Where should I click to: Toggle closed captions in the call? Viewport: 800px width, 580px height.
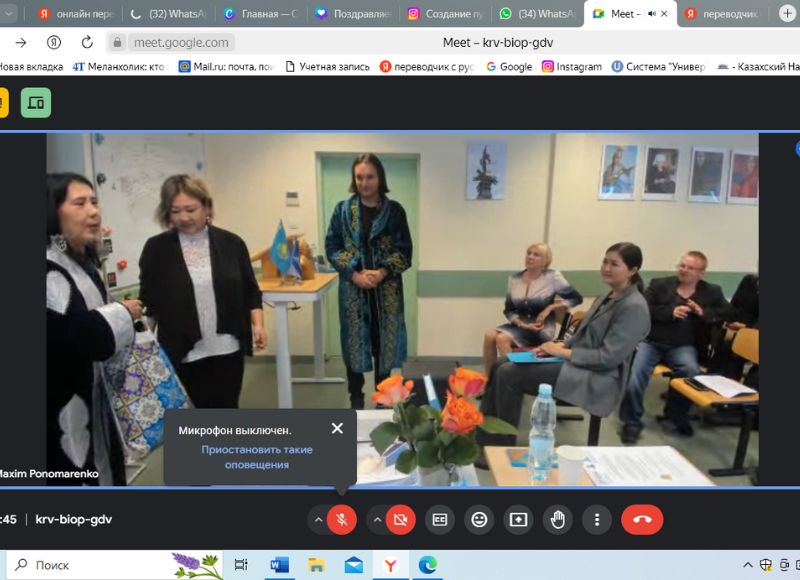point(439,520)
